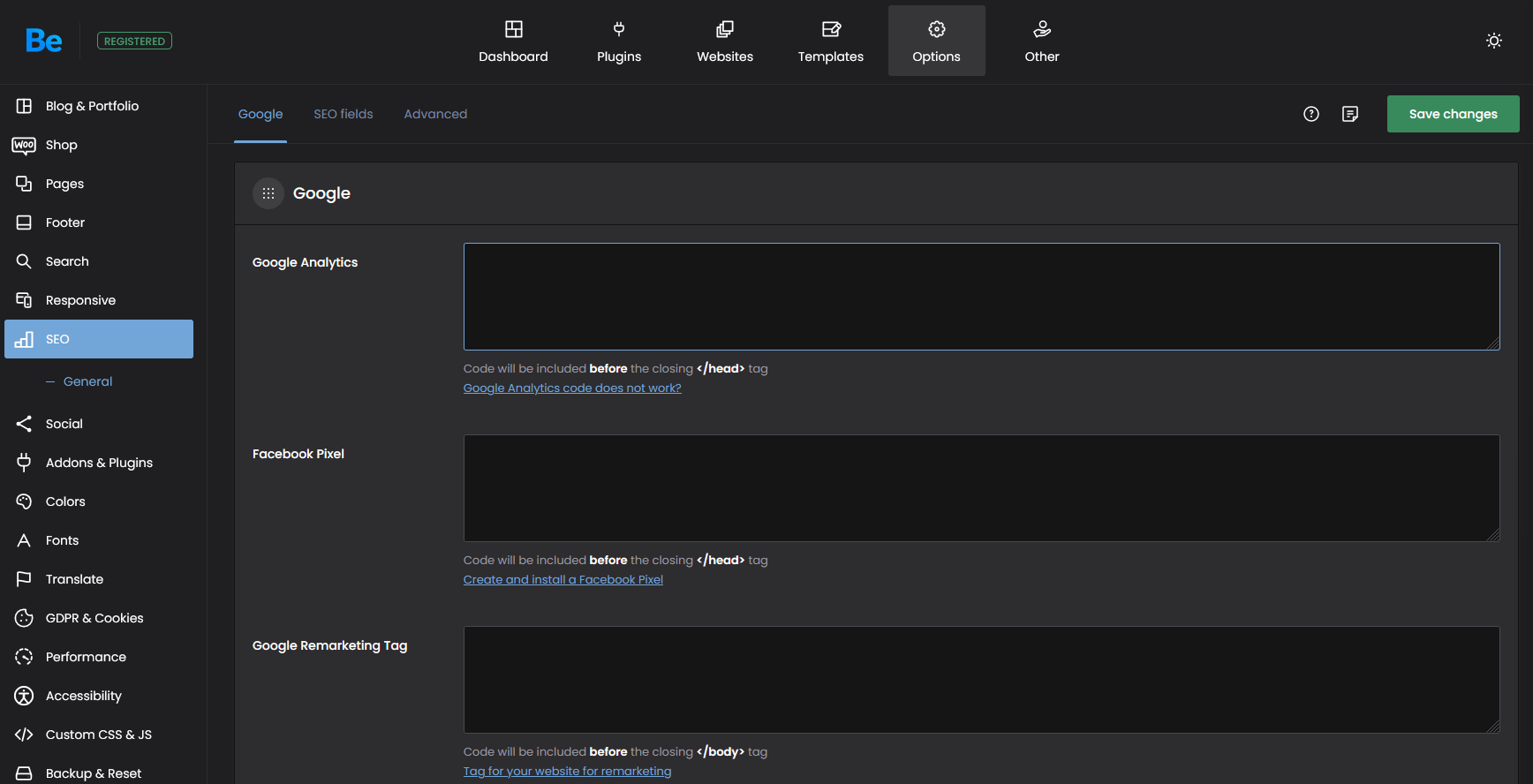The width and height of the screenshot is (1533, 784).
Task: Open the Footer icon in sidebar
Action: coord(24,222)
